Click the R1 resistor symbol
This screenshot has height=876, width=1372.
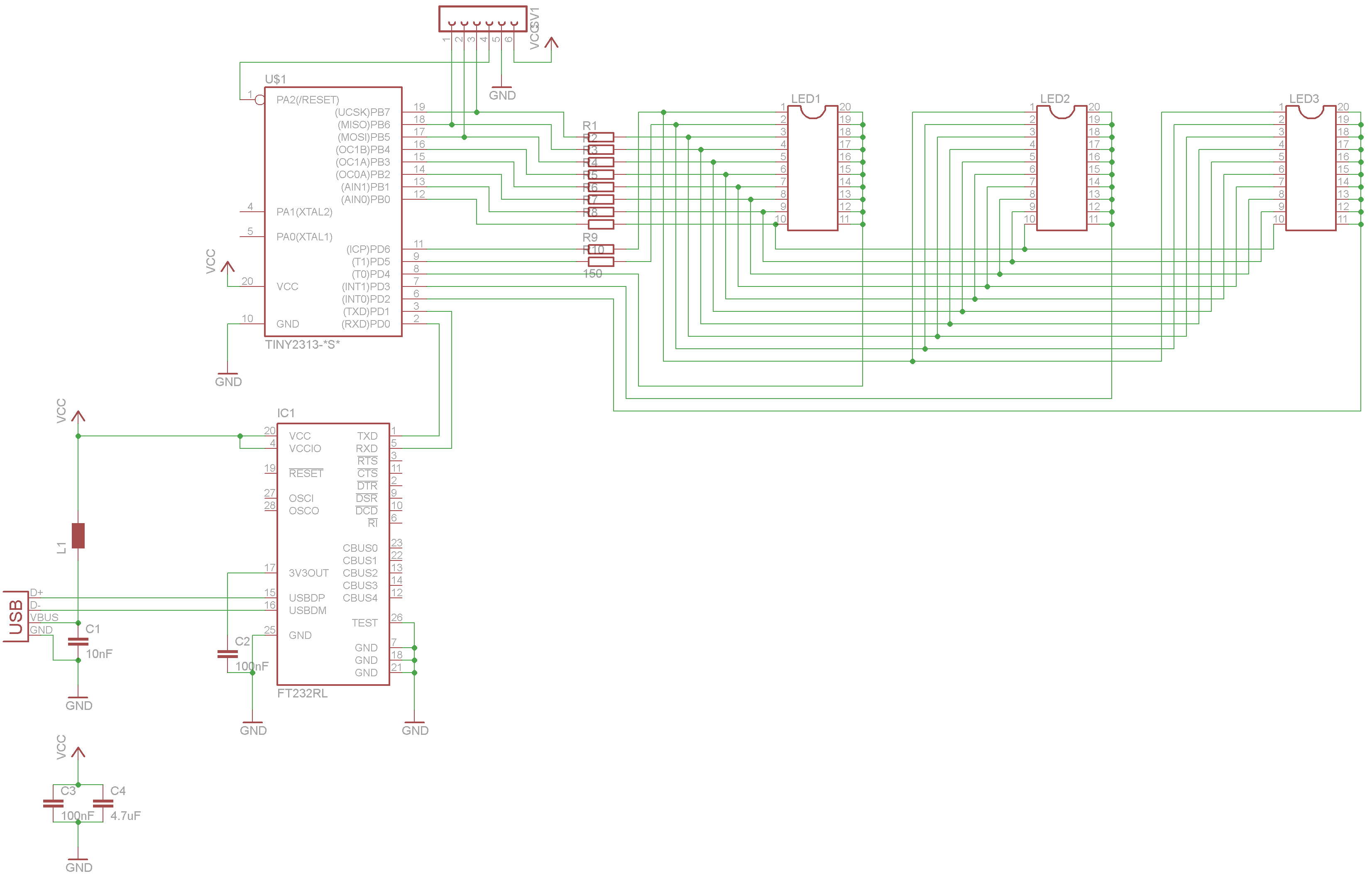point(601,137)
